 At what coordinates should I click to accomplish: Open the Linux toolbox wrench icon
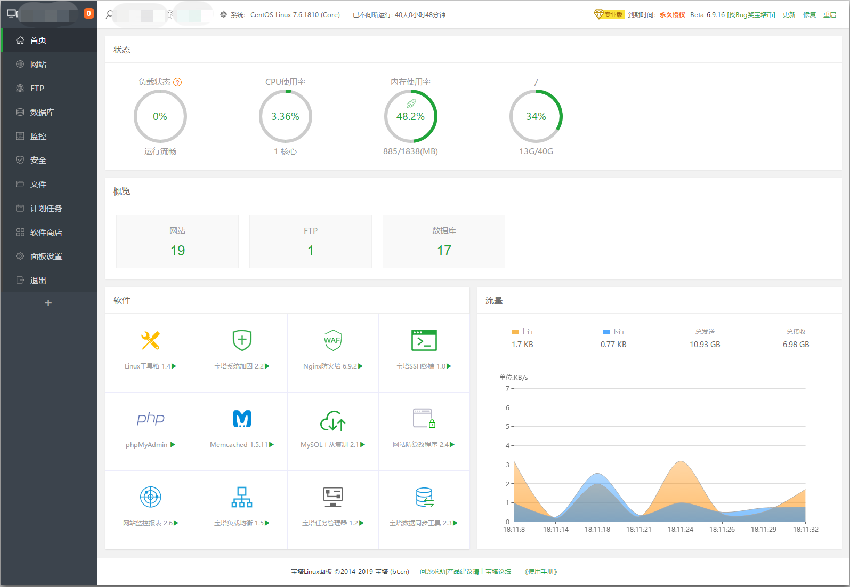(x=150, y=340)
